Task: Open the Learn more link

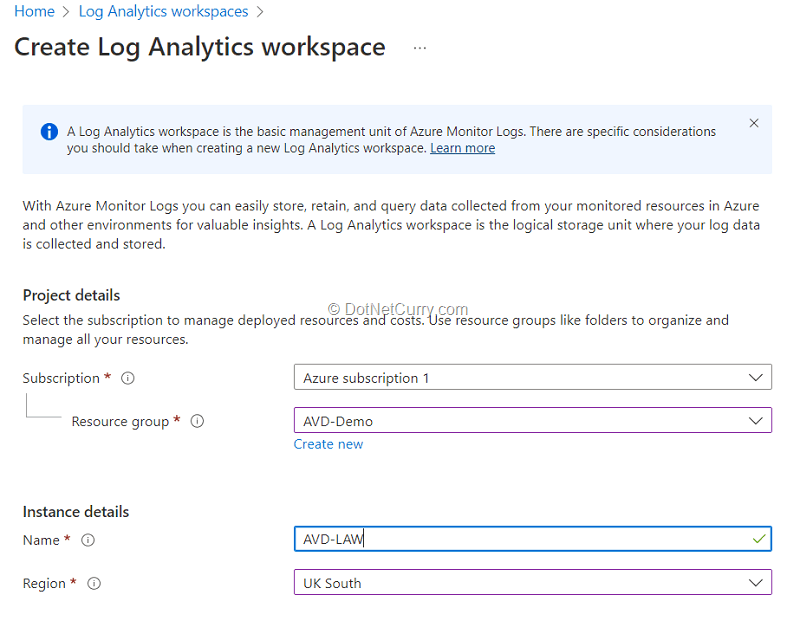Action: (462, 148)
